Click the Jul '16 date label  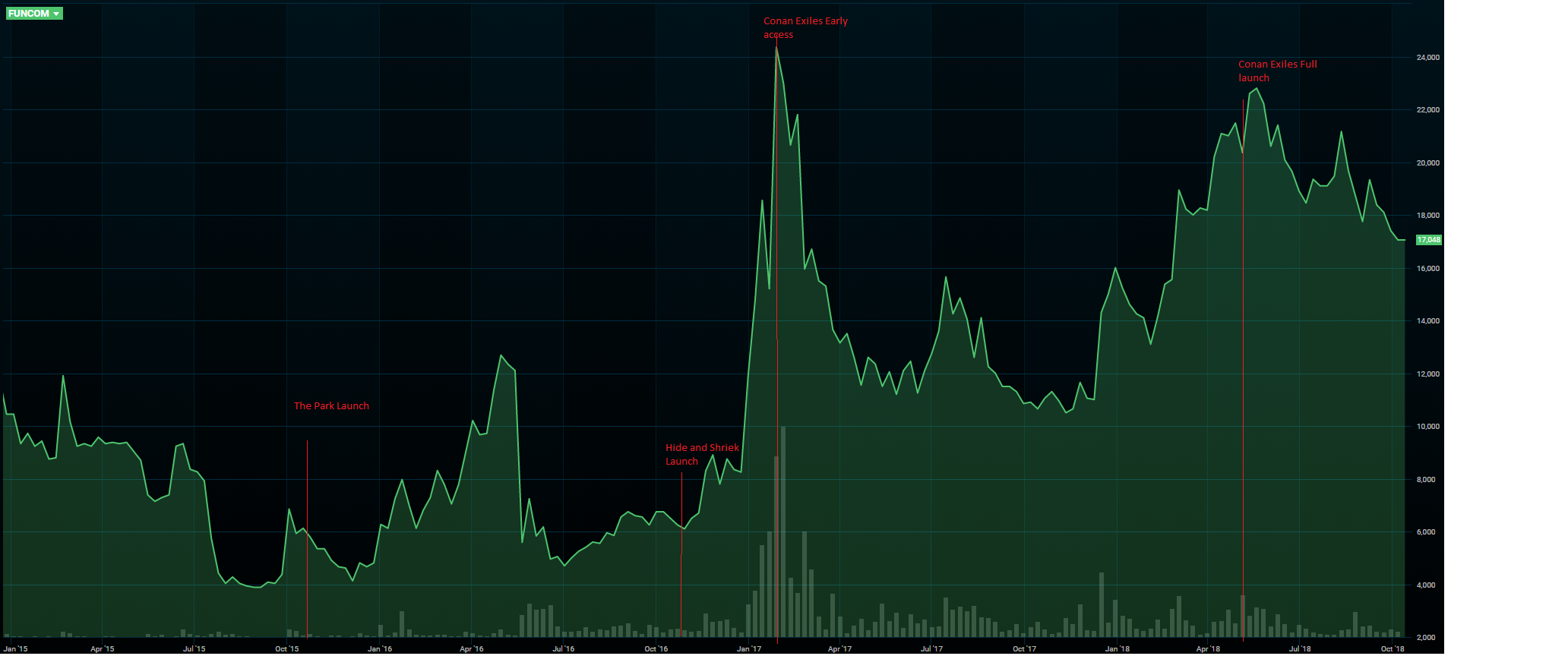coord(564,649)
